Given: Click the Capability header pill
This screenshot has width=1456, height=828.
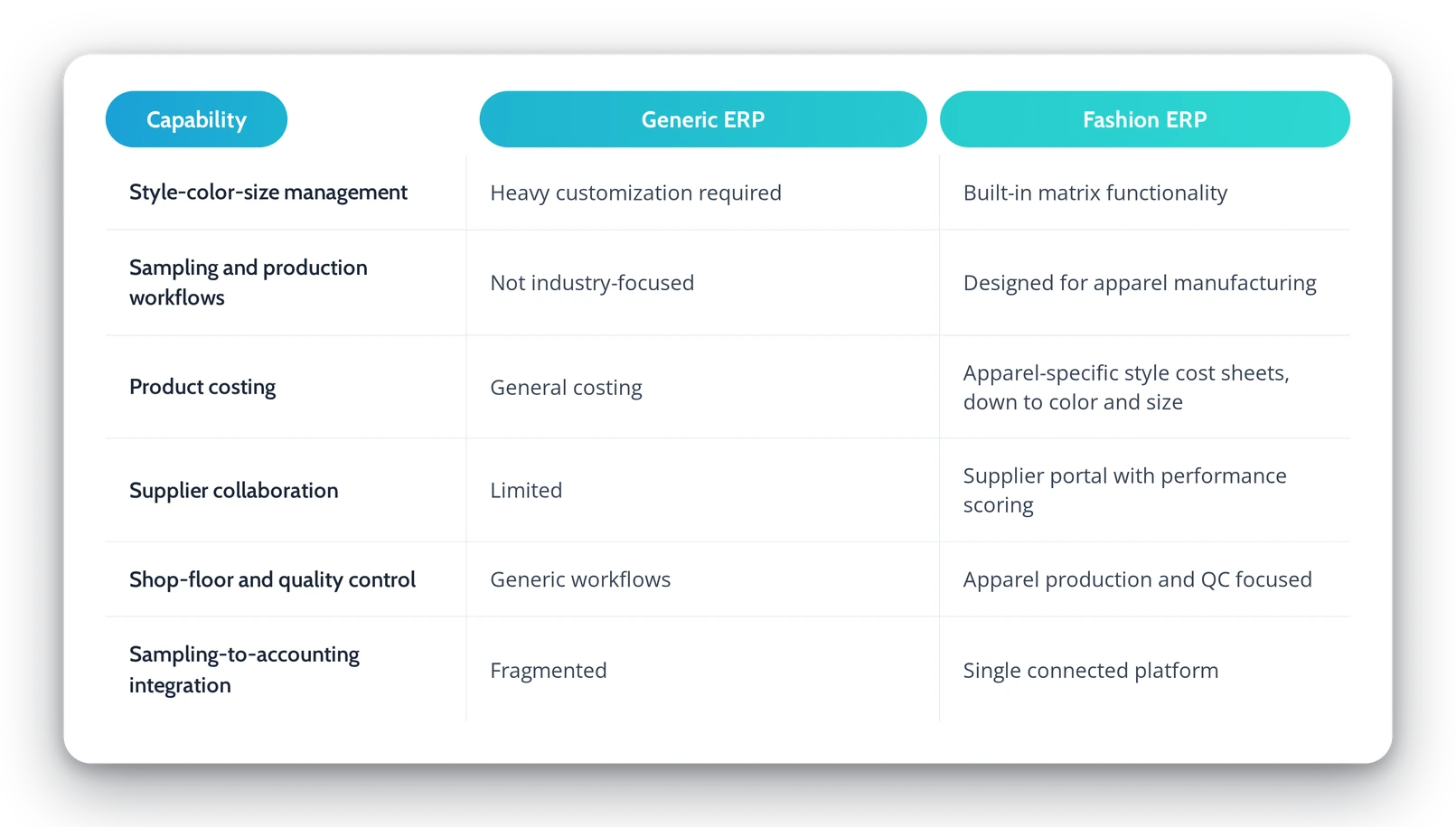Looking at the screenshot, I should pos(196,119).
